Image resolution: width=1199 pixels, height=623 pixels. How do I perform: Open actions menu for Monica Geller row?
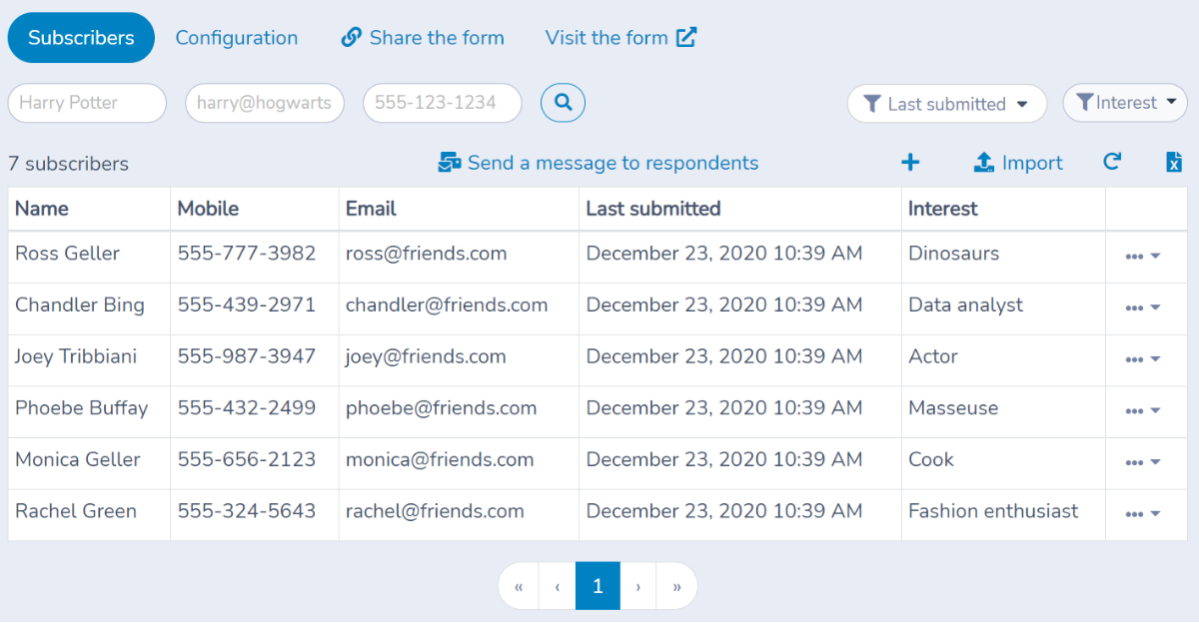[1142, 462]
